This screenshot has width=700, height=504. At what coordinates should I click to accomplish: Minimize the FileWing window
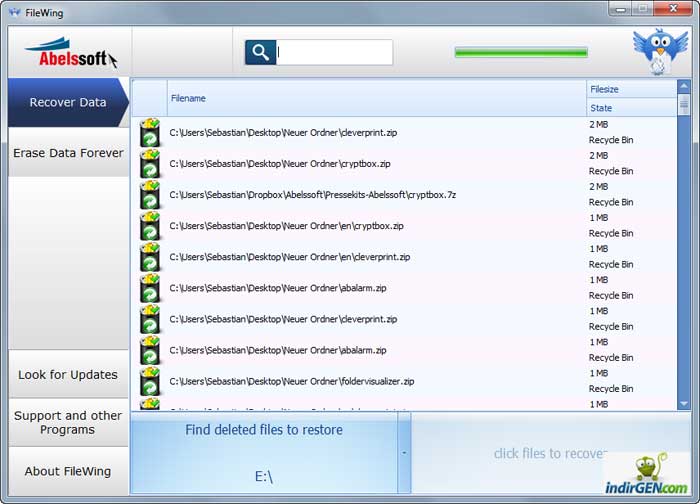(621, 9)
